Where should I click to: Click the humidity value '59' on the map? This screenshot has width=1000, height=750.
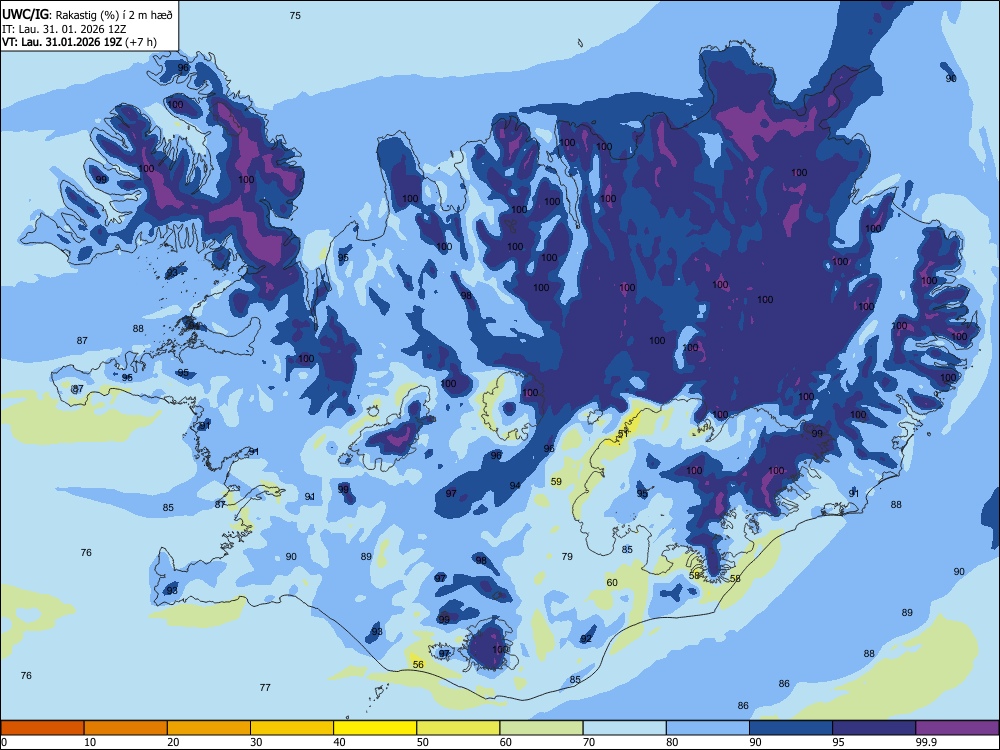[556, 482]
